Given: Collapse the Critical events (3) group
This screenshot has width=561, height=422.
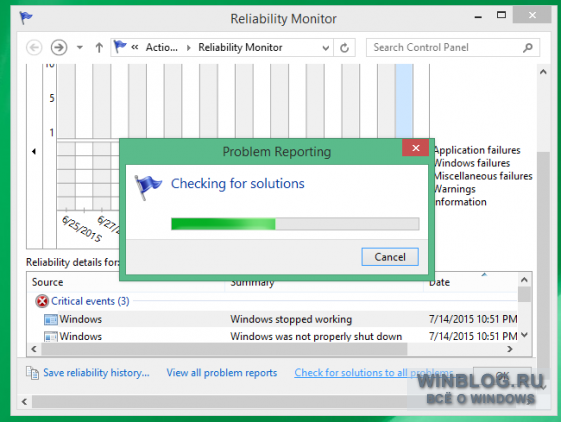Looking at the screenshot, I should click(90, 301).
